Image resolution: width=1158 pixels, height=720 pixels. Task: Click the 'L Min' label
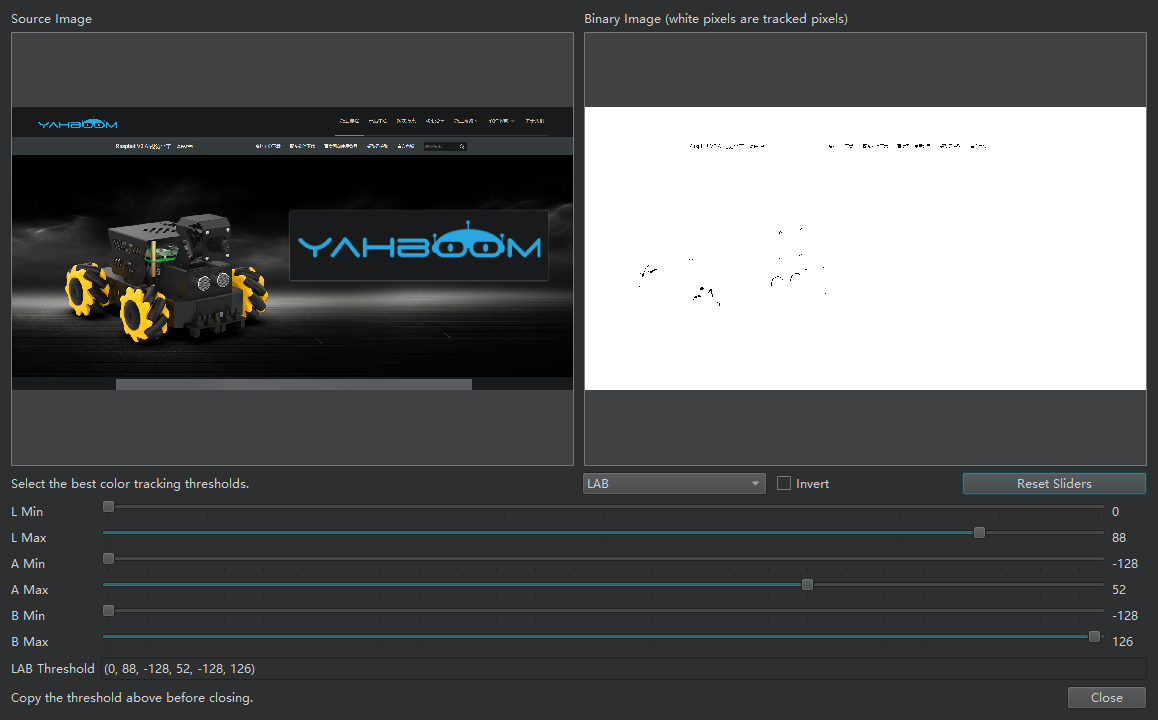[x=27, y=512]
